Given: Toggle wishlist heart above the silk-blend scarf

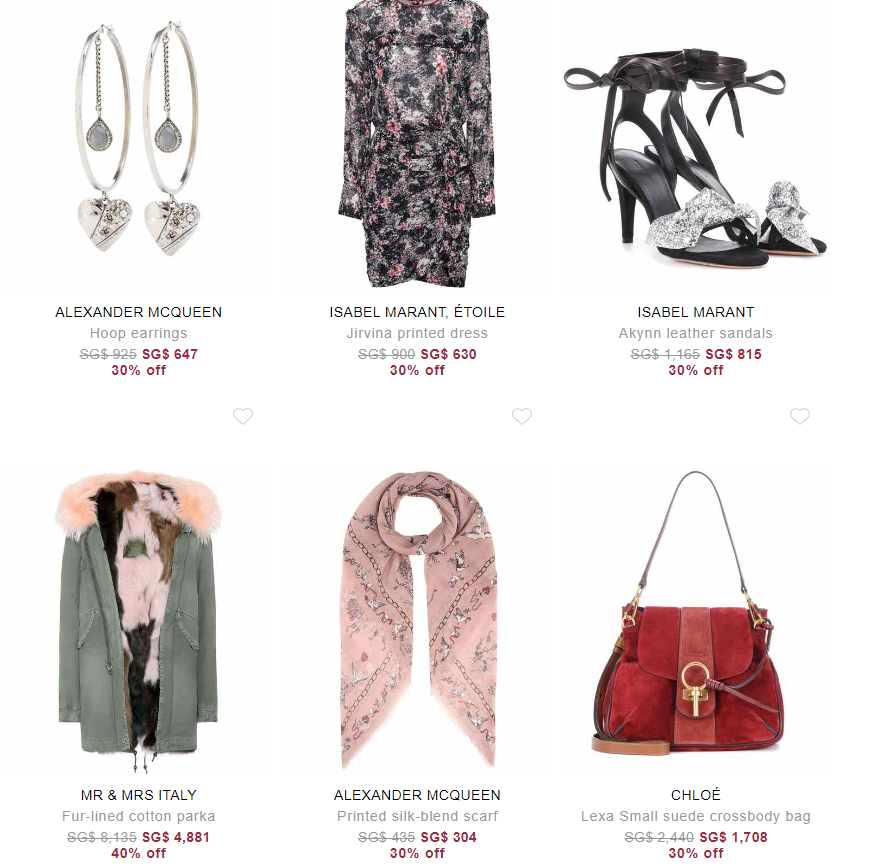Looking at the screenshot, I should (522, 416).
